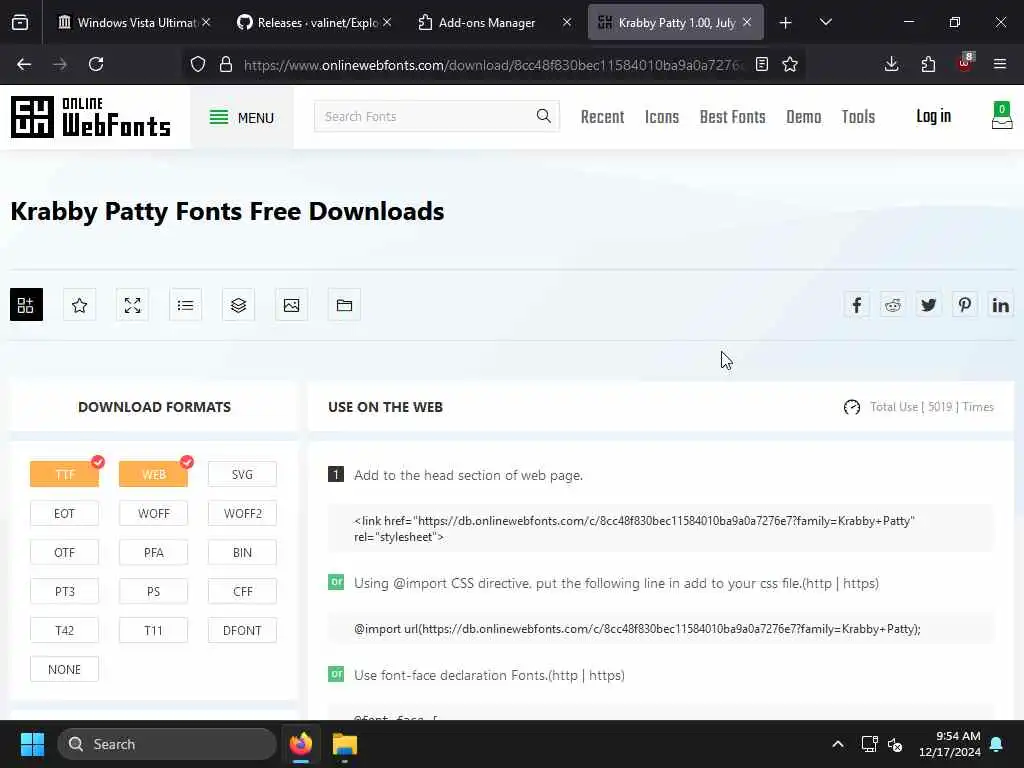Image resolution: width=1024 pixels, height=768 pixels.
Task: Select the PT3 download format
Action: 65,591
